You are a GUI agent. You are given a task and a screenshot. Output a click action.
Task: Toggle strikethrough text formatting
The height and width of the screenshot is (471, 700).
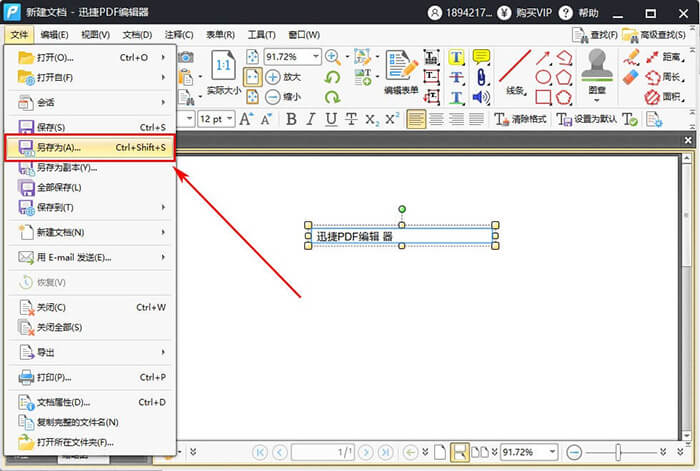coord(351,119)
